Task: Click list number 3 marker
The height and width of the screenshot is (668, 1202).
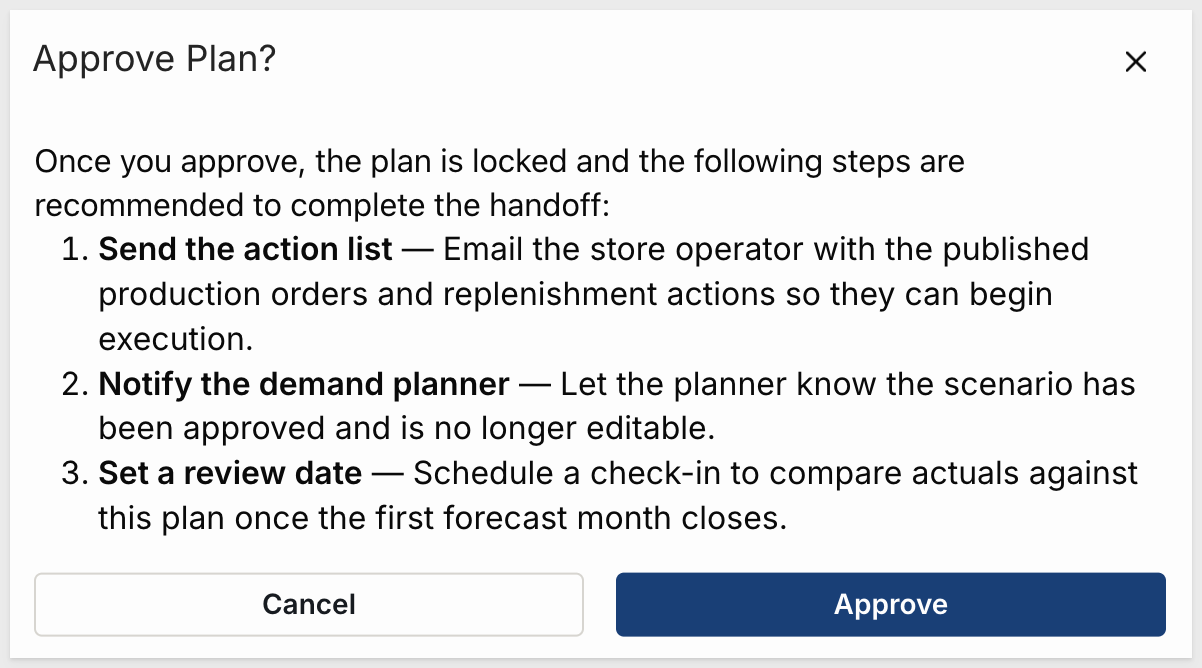Action: tap(77, 473)
